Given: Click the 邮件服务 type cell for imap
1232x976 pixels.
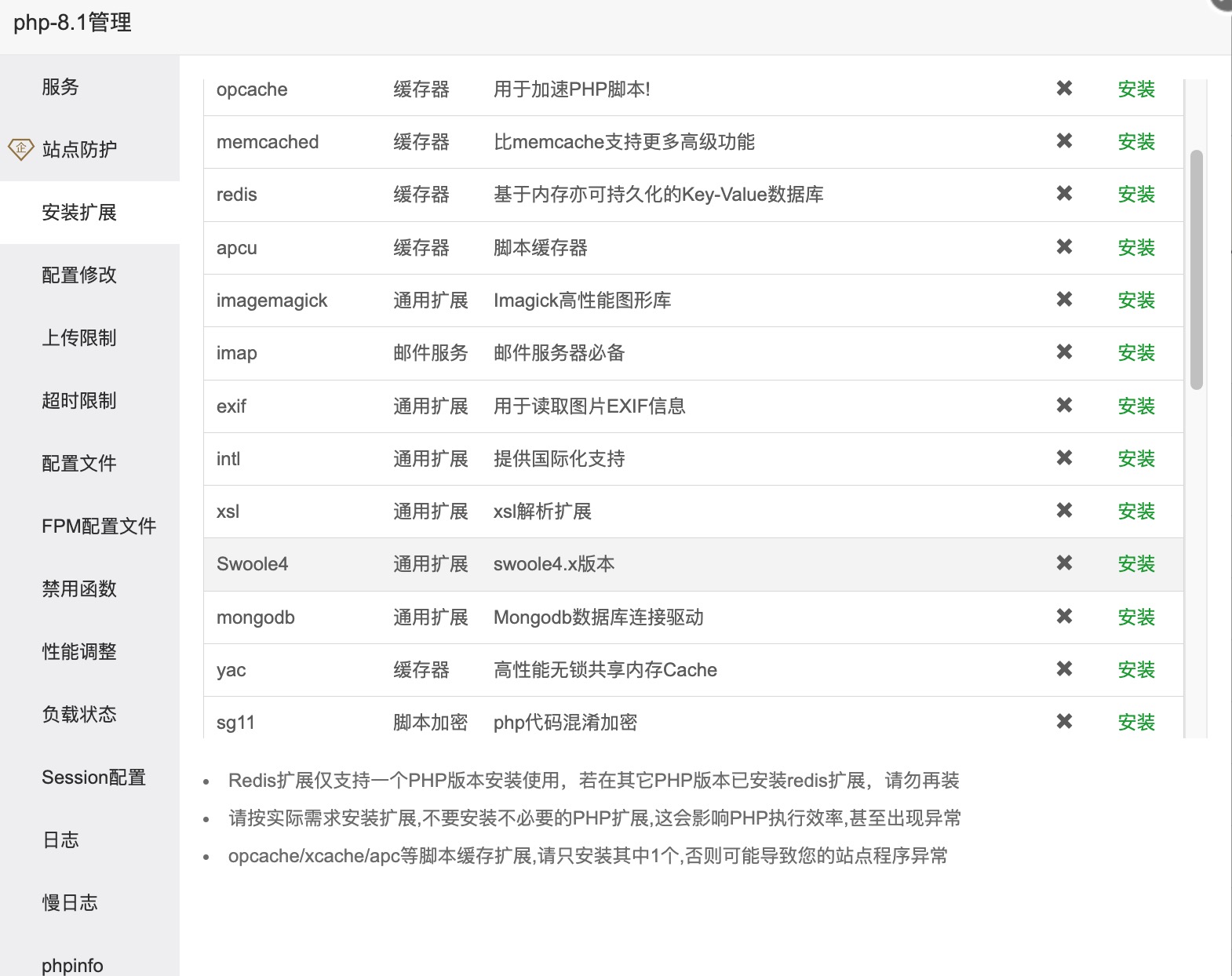Looking at the screenshot, I should point(431,353).
